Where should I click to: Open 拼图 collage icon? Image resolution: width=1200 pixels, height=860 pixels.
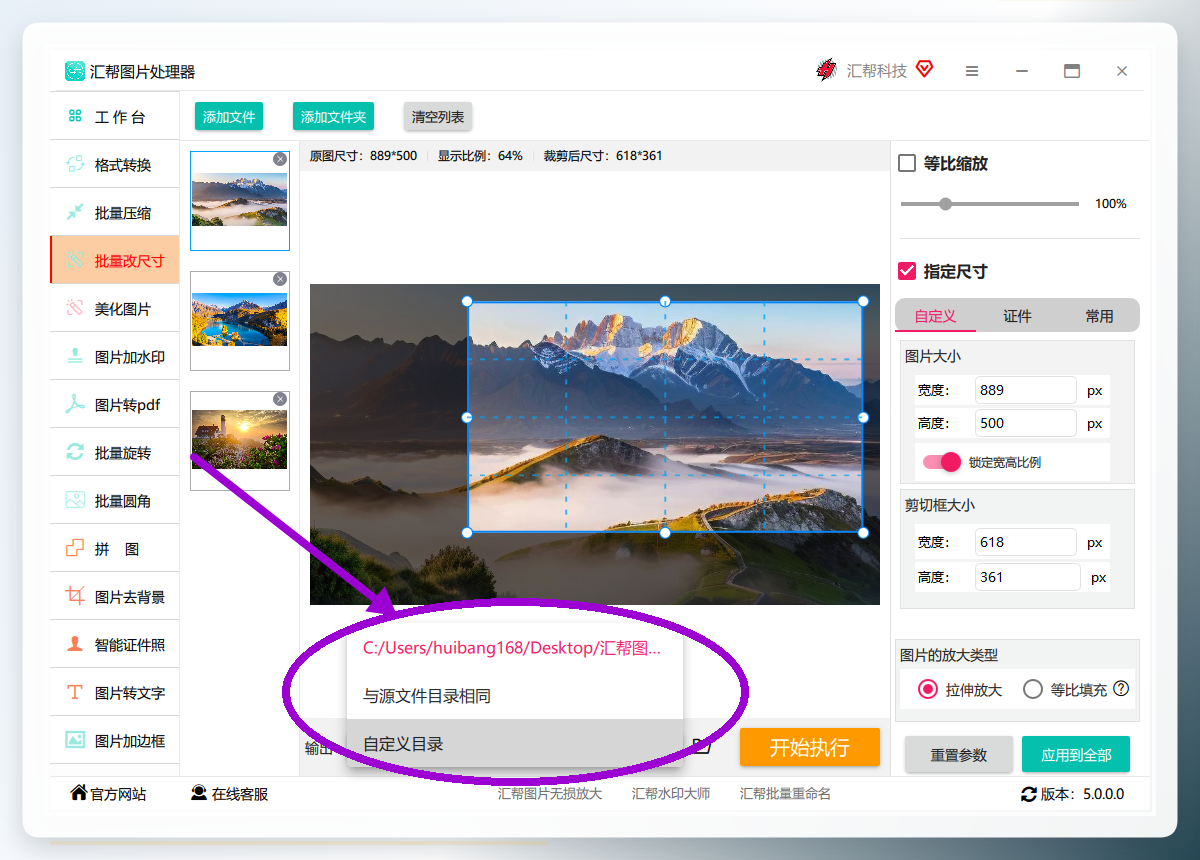[75, 548]
